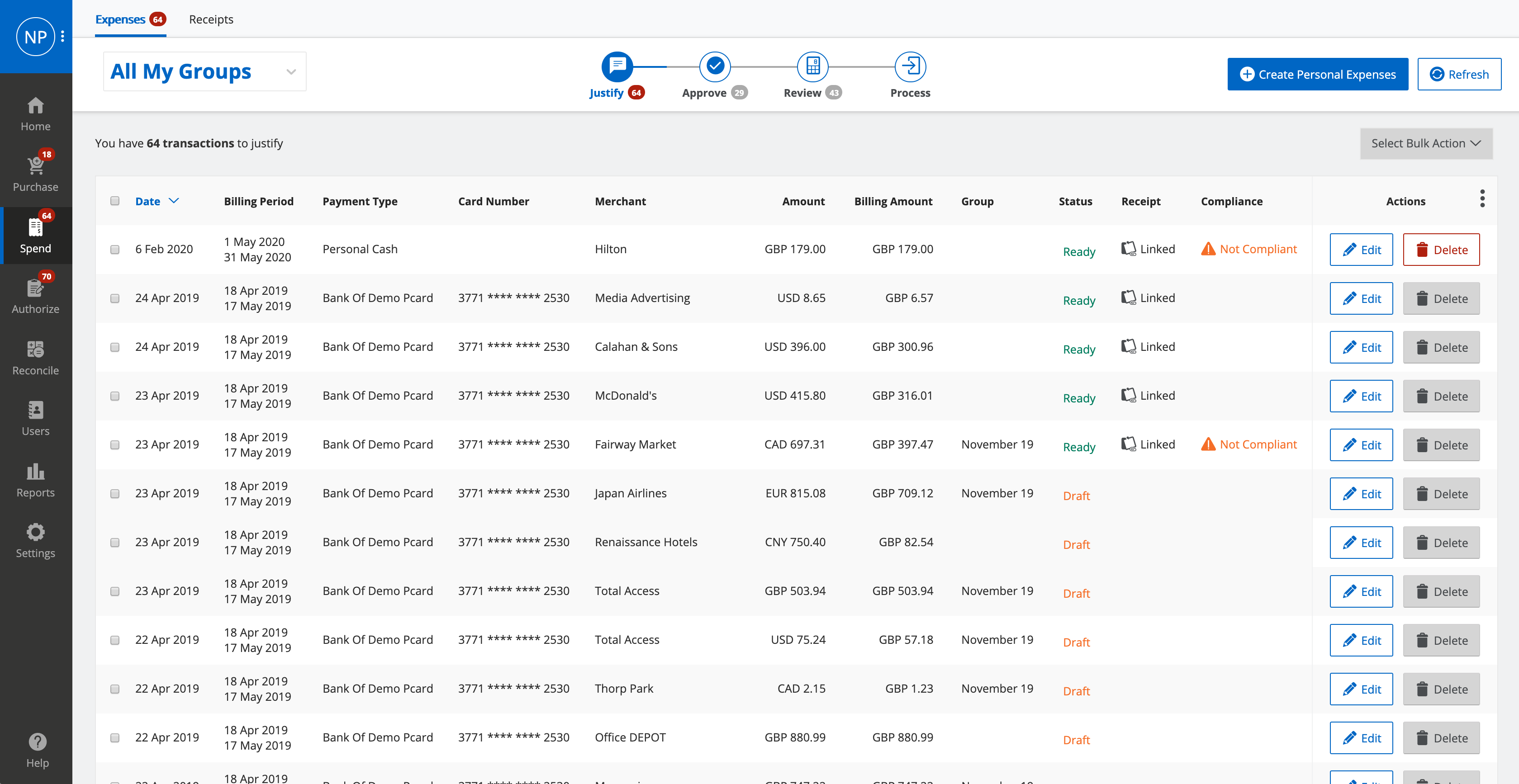Click the Review step calculator icon
Viewport: 1519px width, 784px height.
pyautogui.click(x=812, y=66)
